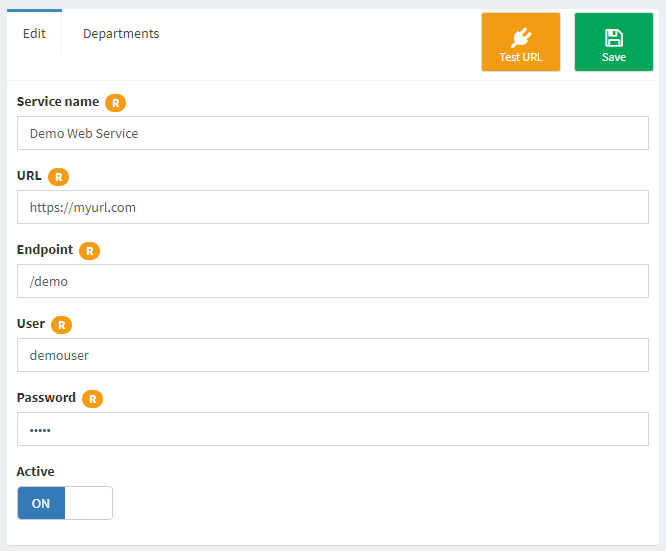This screenshot has width=666, height=551.
Task: Switch to the Departments tab
Action: (x=121, y=34)
